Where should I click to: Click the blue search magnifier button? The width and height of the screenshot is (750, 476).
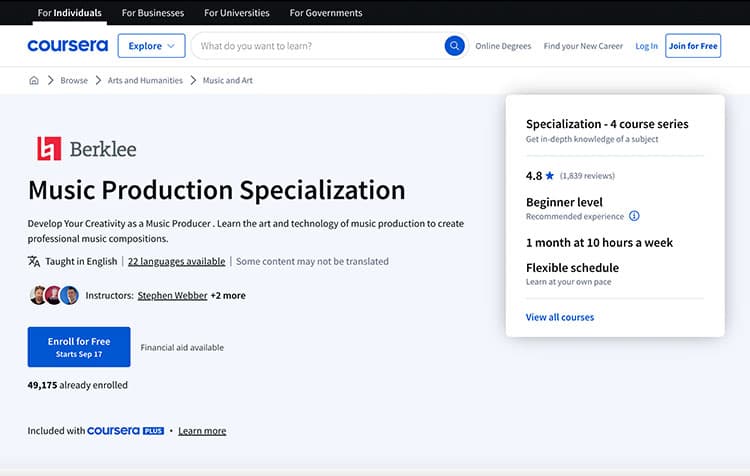[454, 46]
